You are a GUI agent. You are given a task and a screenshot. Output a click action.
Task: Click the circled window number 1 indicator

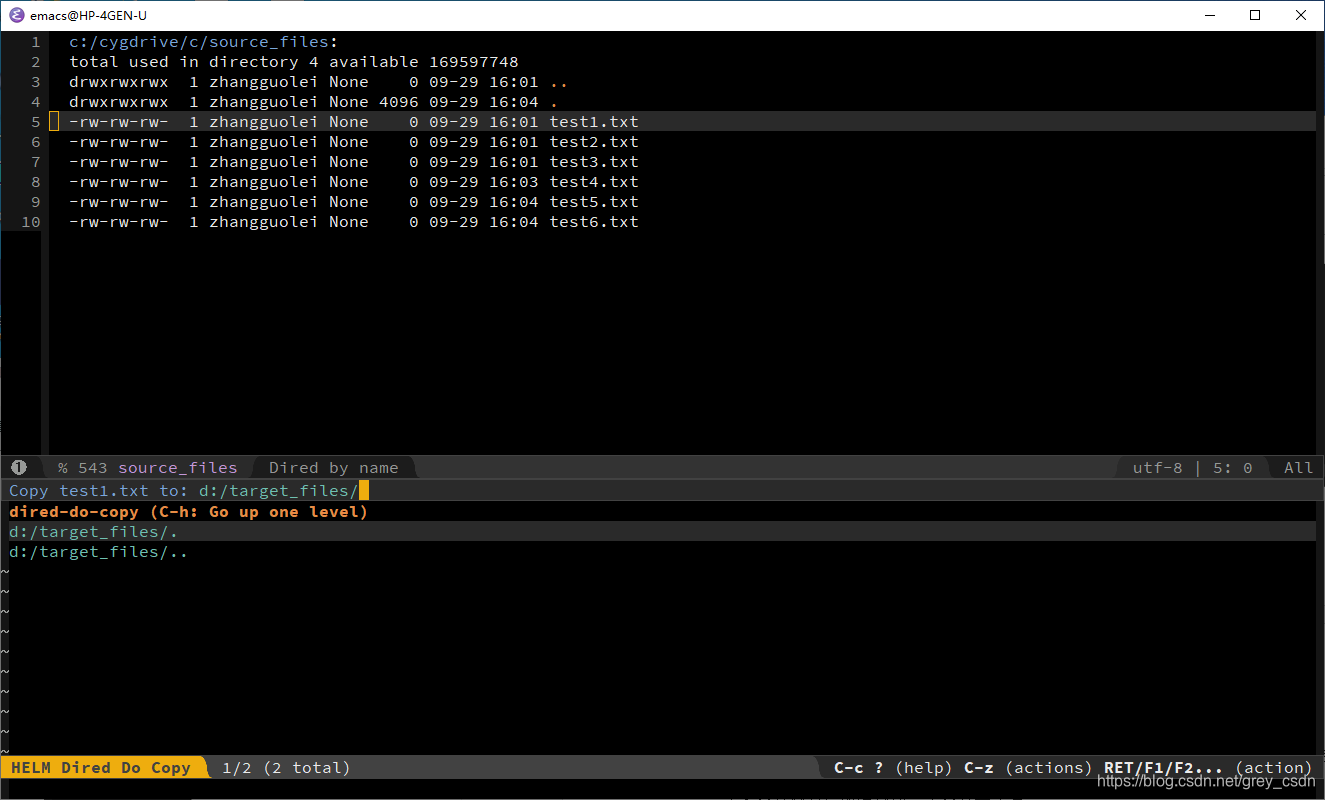tap(18, 467)
